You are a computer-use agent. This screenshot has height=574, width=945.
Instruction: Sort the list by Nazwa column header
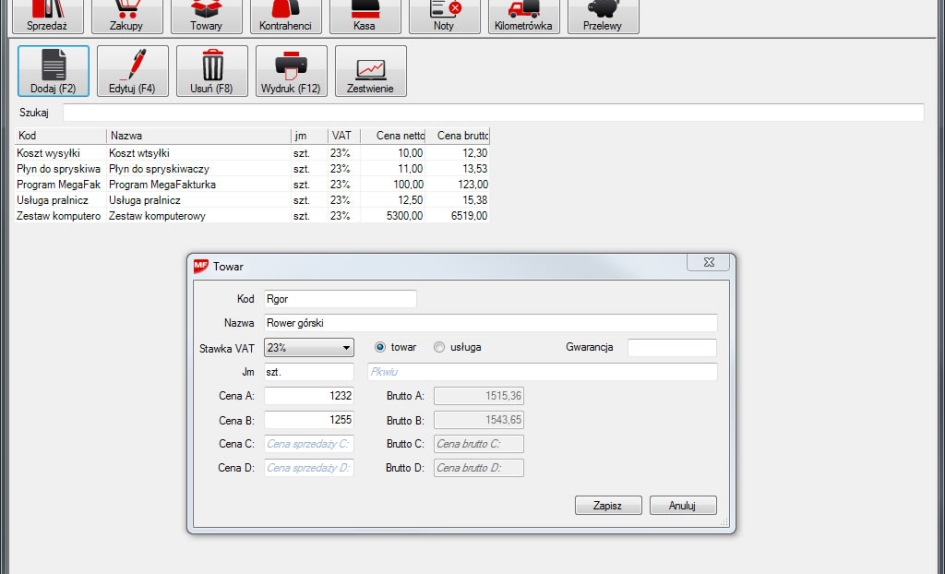[197, 135]
